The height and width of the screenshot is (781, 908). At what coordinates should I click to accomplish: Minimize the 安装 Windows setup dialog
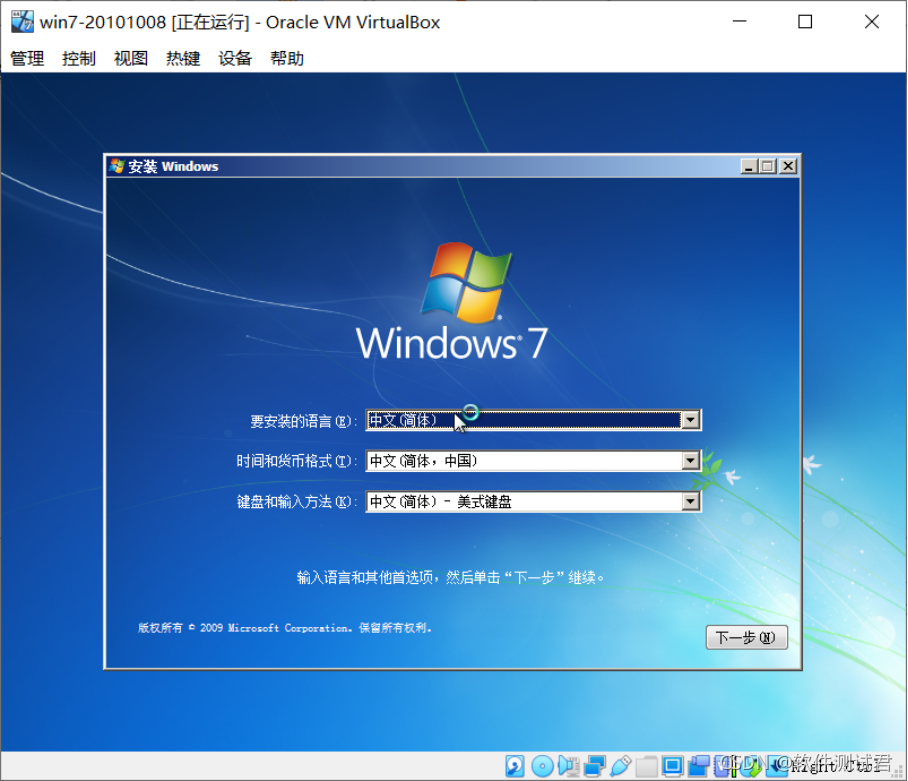[749, 167]
